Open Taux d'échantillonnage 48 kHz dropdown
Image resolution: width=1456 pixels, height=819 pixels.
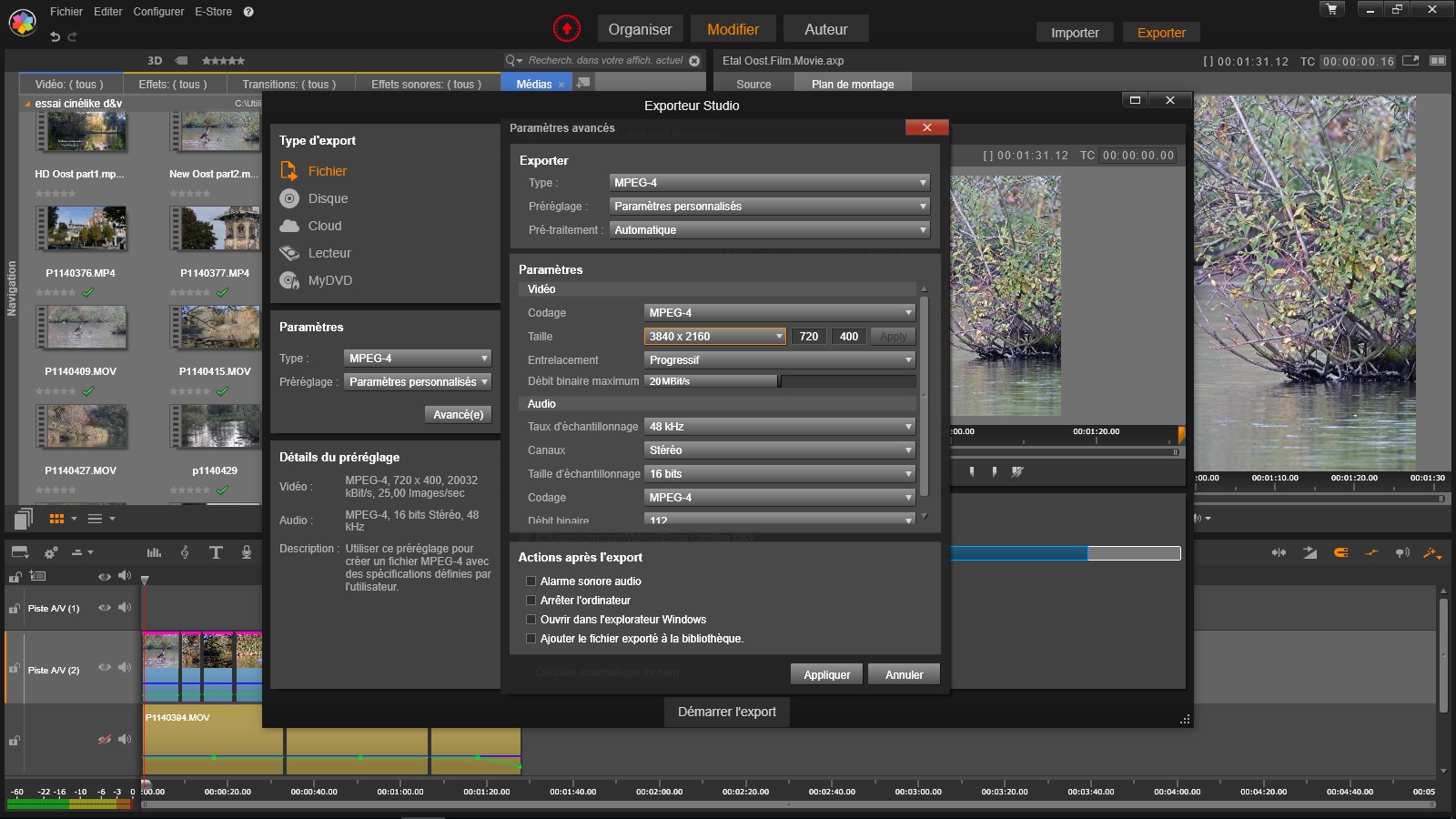tap(779, 427)
